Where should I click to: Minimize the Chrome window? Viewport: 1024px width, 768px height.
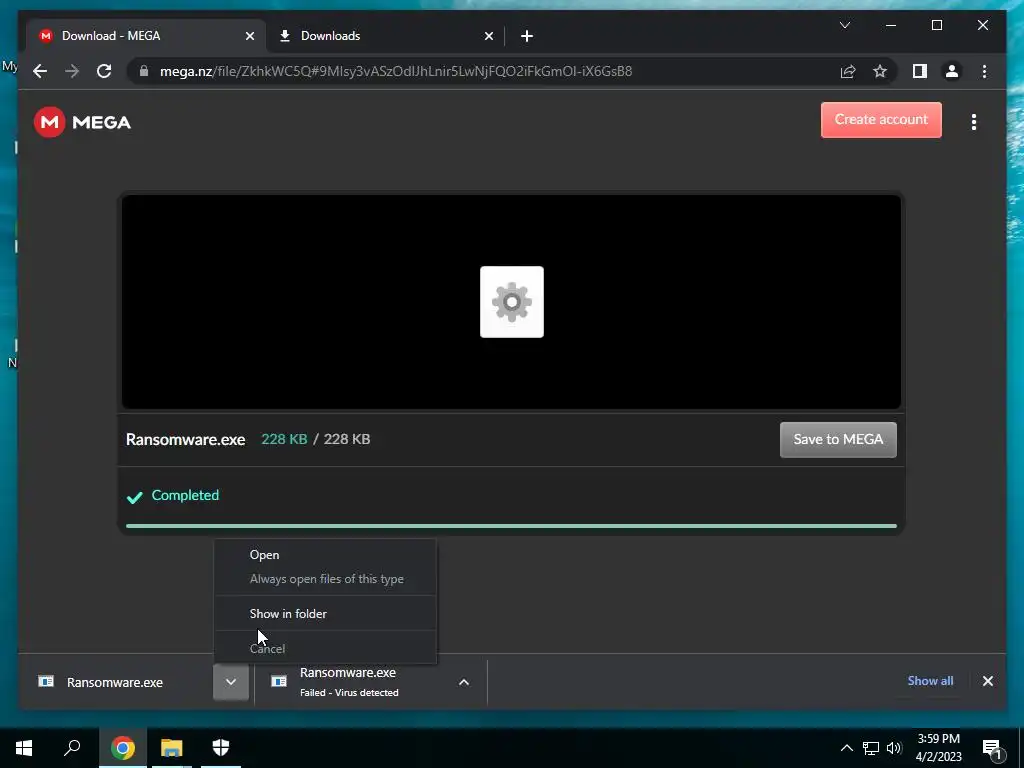891,25
